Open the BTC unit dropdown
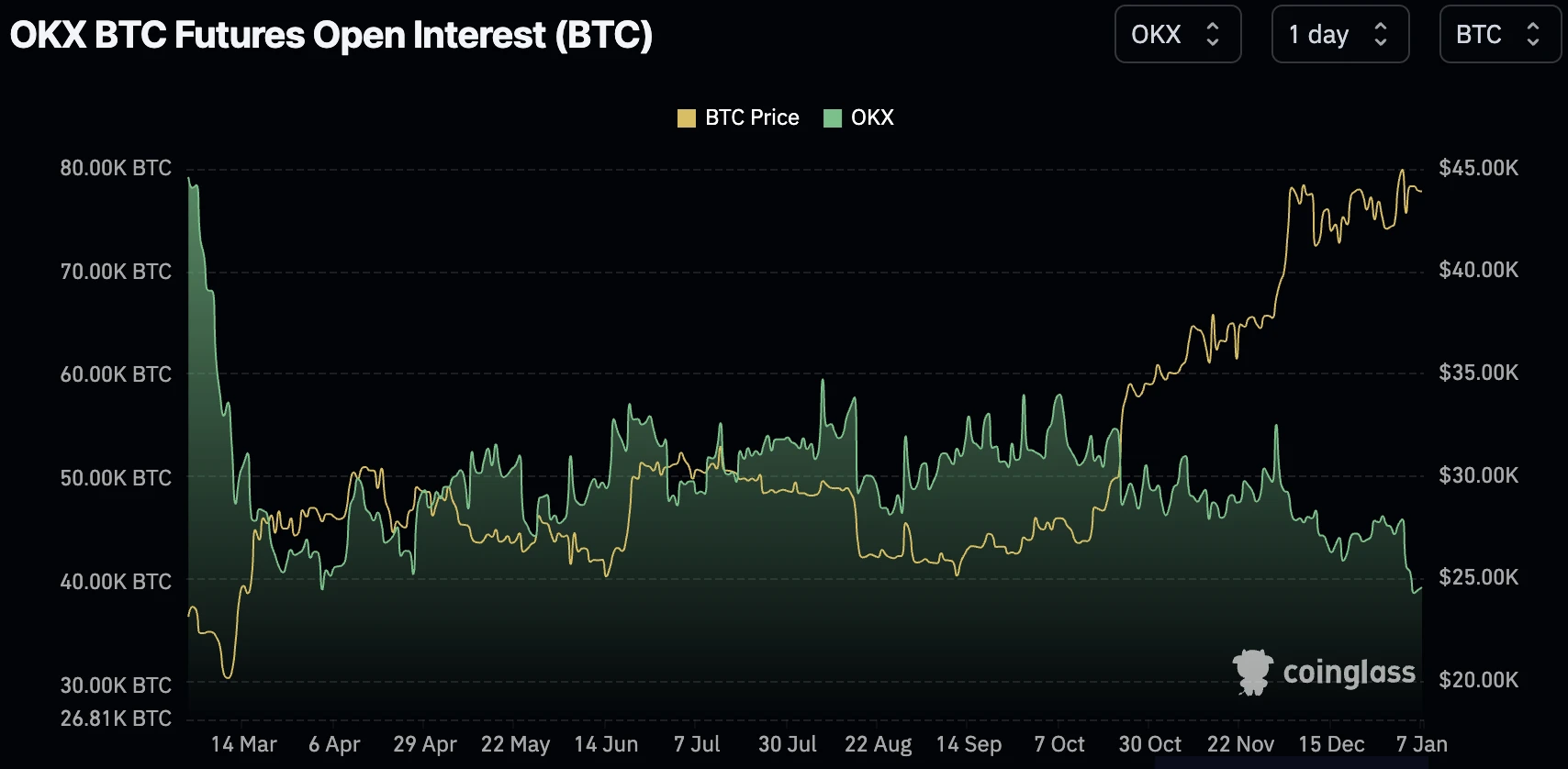 pyautogui.click(x=1499, y=35)
